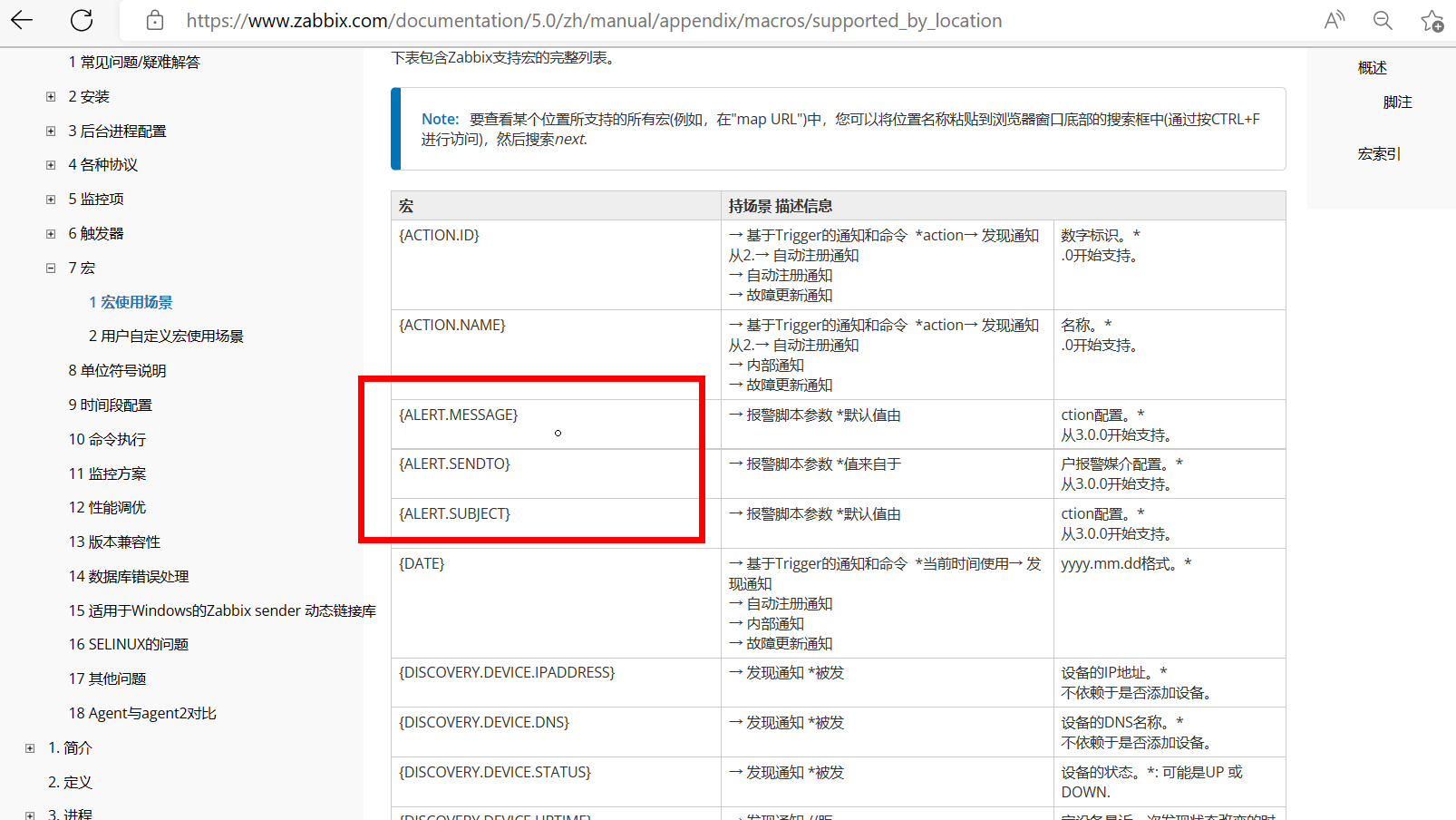Open '14 数据库错误处理' page
This screenshot has width=1456, height=820.
point(129,576)
